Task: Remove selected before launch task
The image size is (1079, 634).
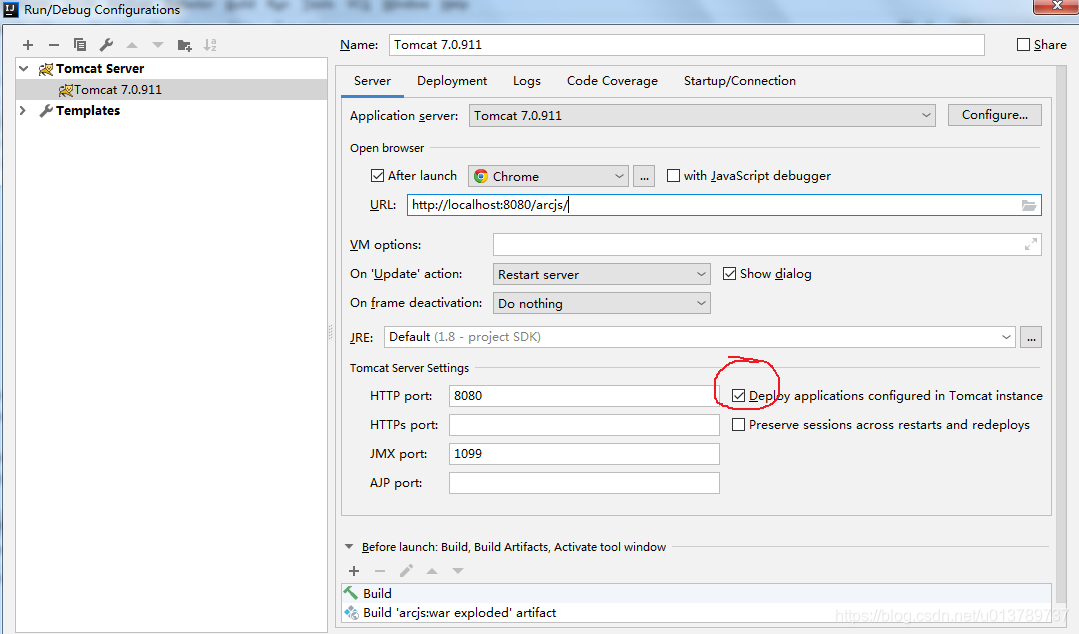Action: point(380,571)
